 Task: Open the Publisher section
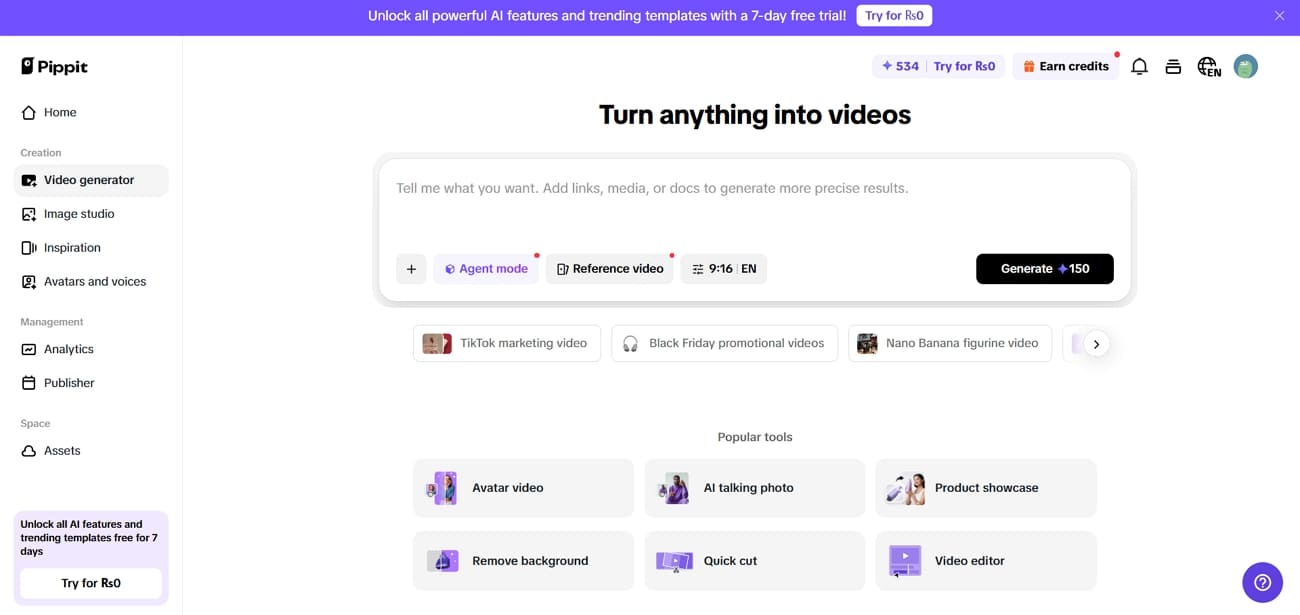click(70, 382)
